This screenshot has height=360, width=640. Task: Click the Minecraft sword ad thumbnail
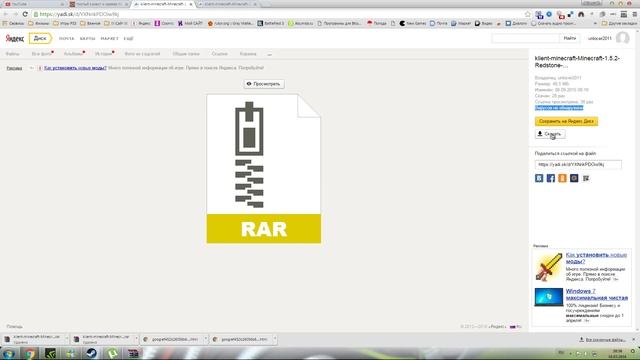tap(549, 267)
